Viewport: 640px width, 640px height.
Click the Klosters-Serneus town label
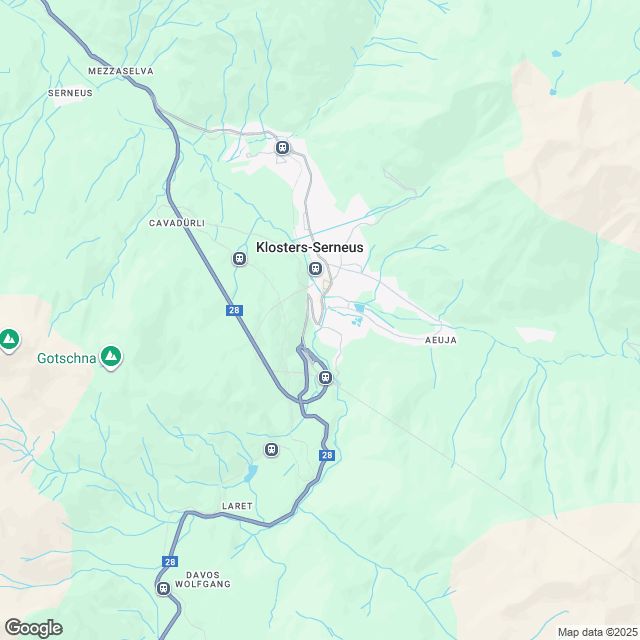[309, 247]
